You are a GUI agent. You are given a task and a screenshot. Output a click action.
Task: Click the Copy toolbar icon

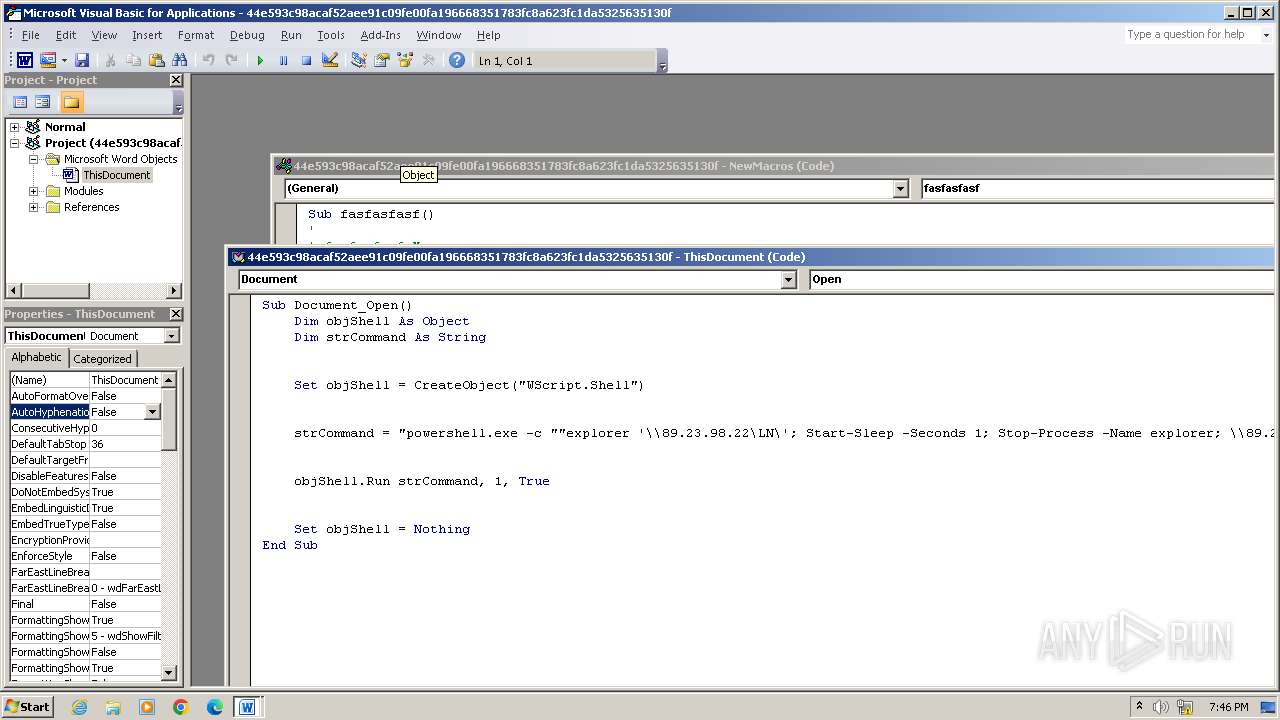point(133,61)
